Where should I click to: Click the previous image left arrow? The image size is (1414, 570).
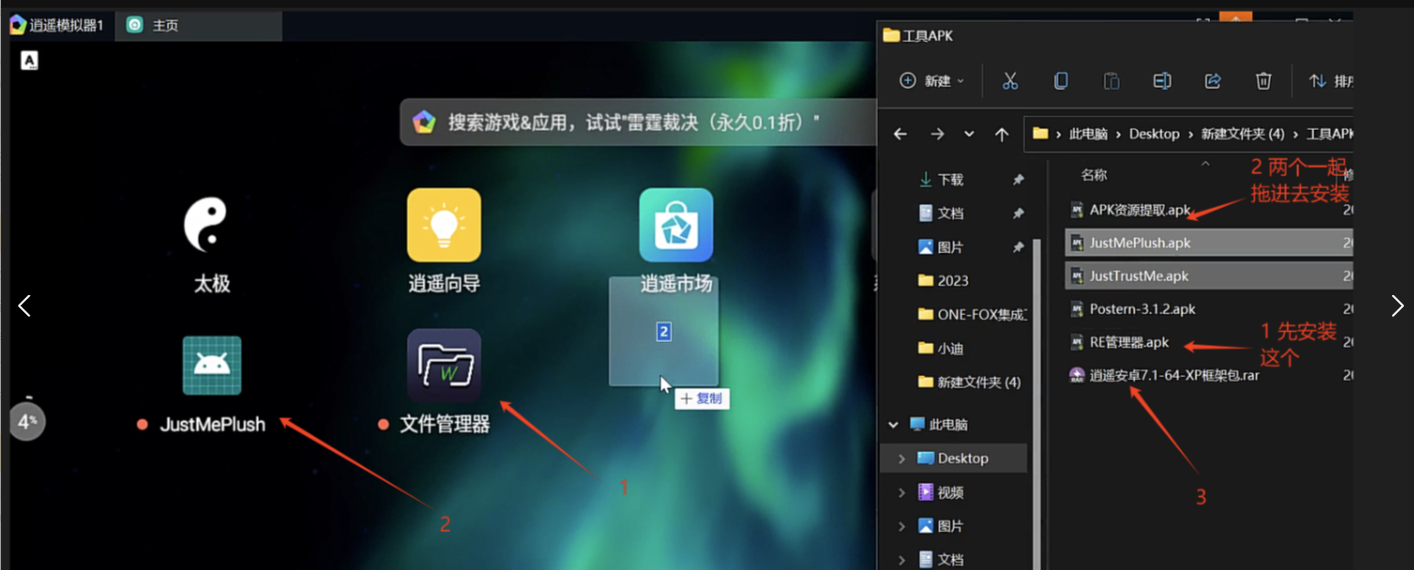[25, 306]
